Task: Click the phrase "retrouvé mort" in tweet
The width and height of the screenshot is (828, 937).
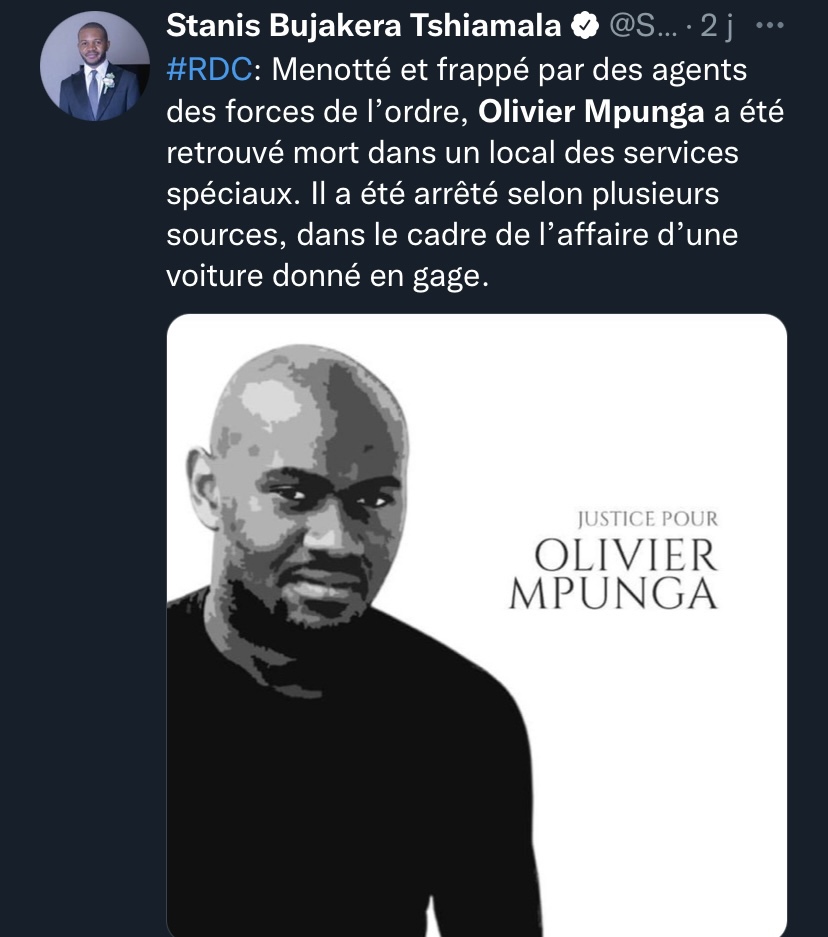Action: 270,154
